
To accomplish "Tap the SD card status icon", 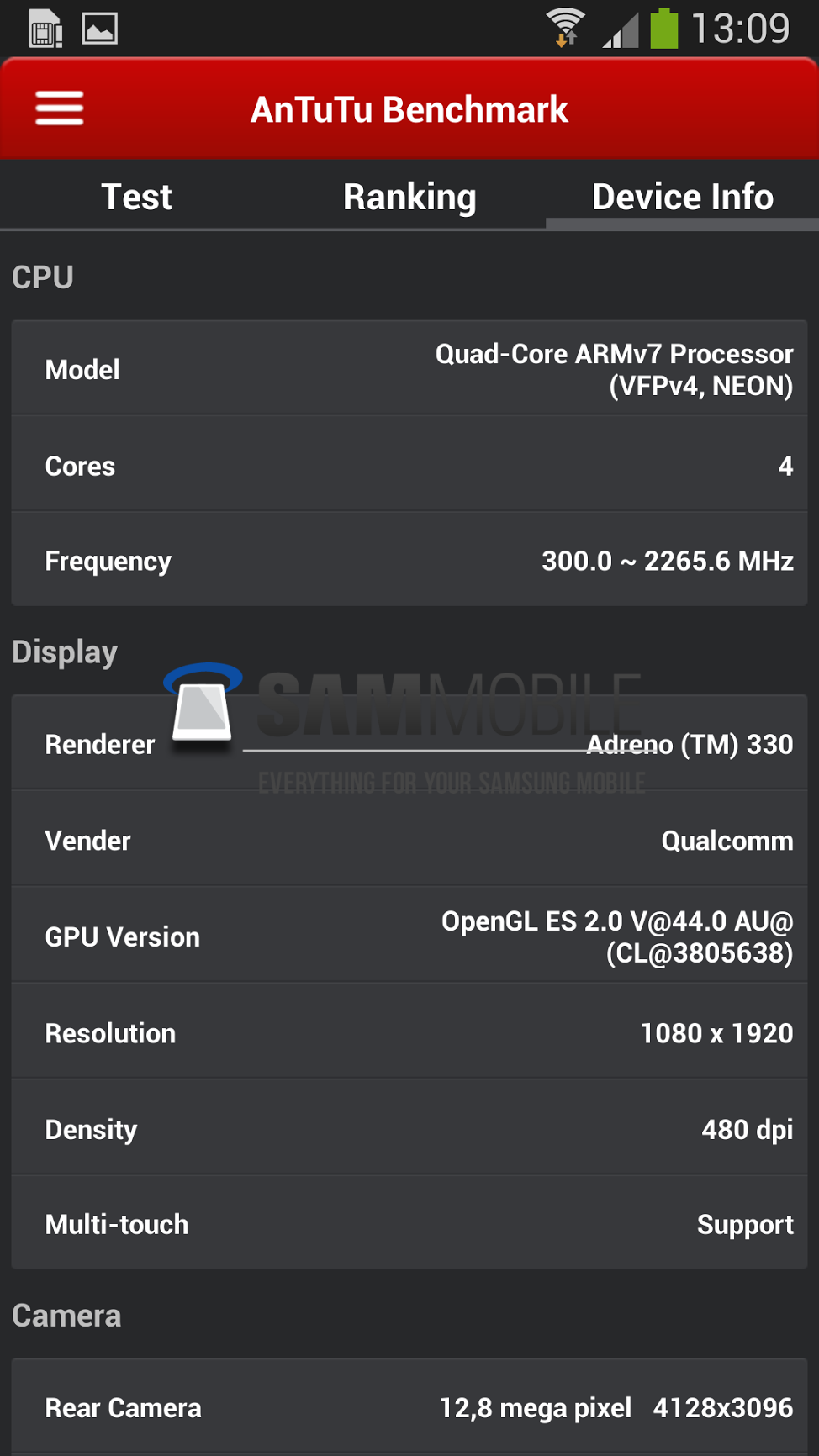I will click(45, 29).
